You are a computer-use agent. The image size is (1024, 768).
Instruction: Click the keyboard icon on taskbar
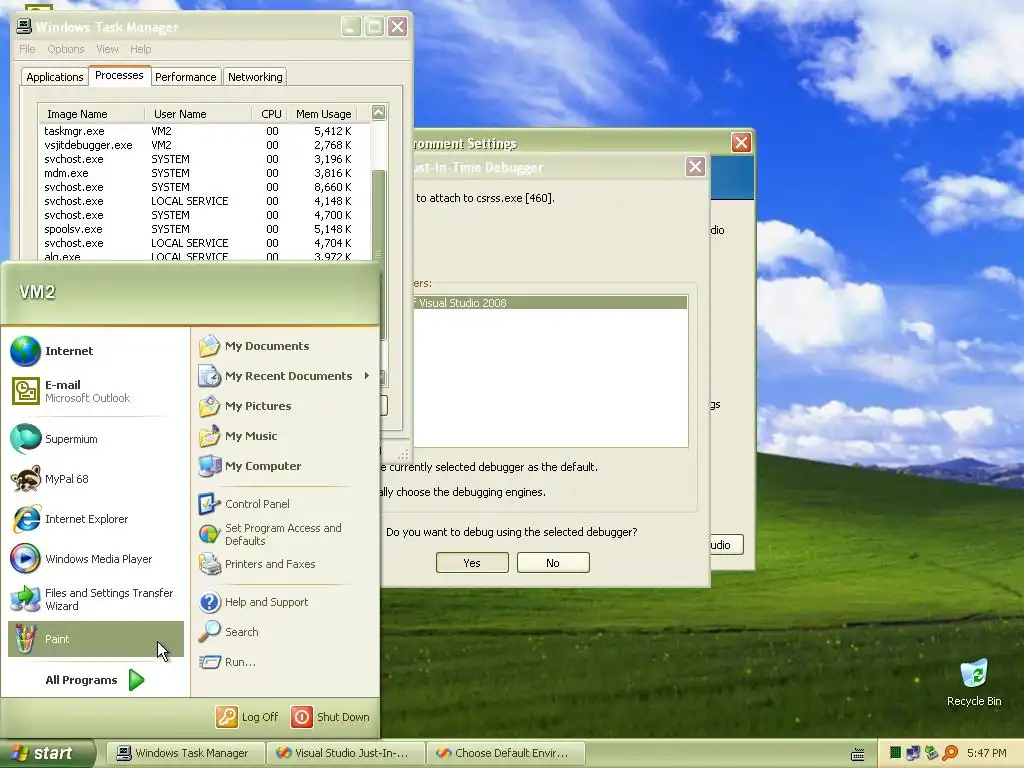[x=857, y=754]
